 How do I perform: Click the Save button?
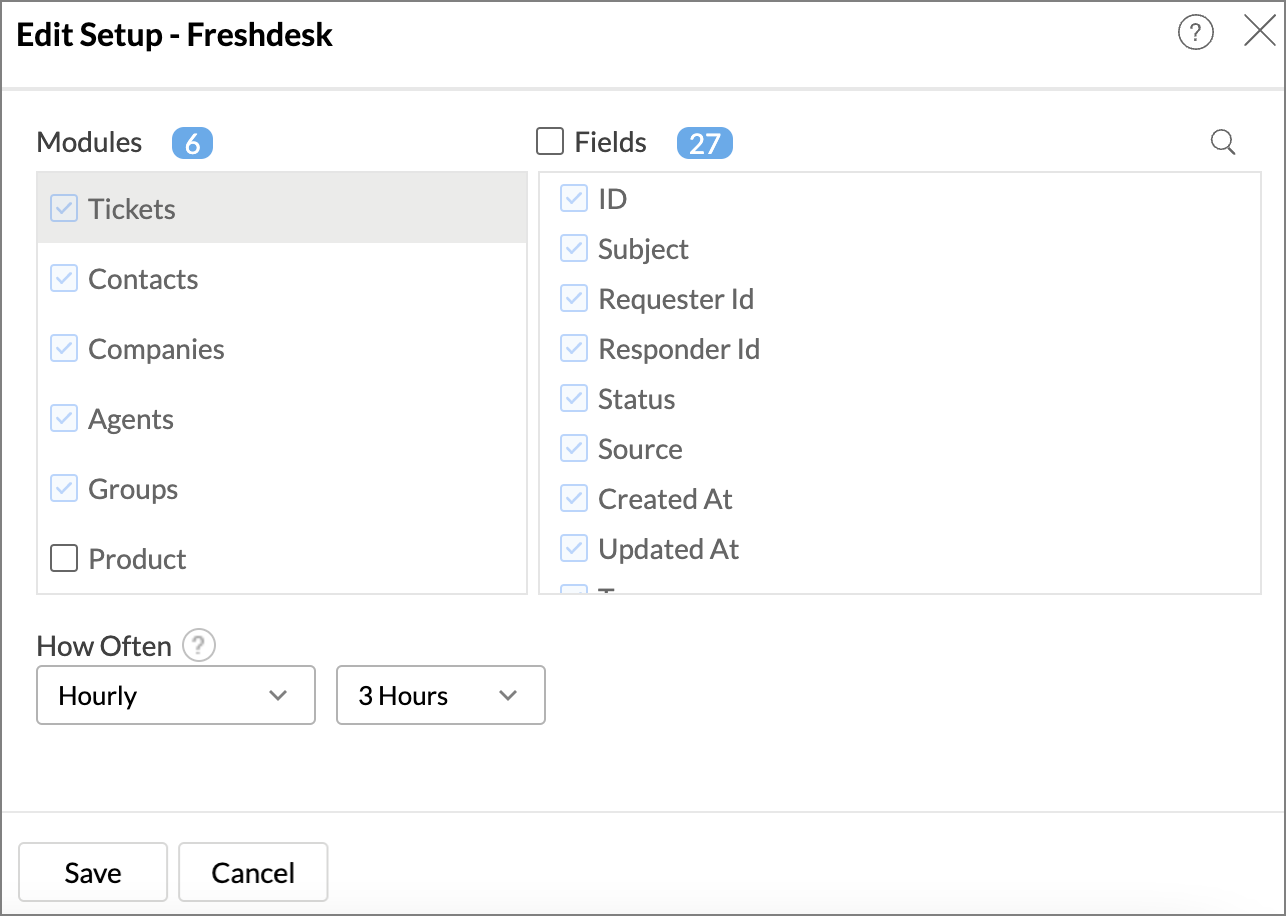point(93,872)
